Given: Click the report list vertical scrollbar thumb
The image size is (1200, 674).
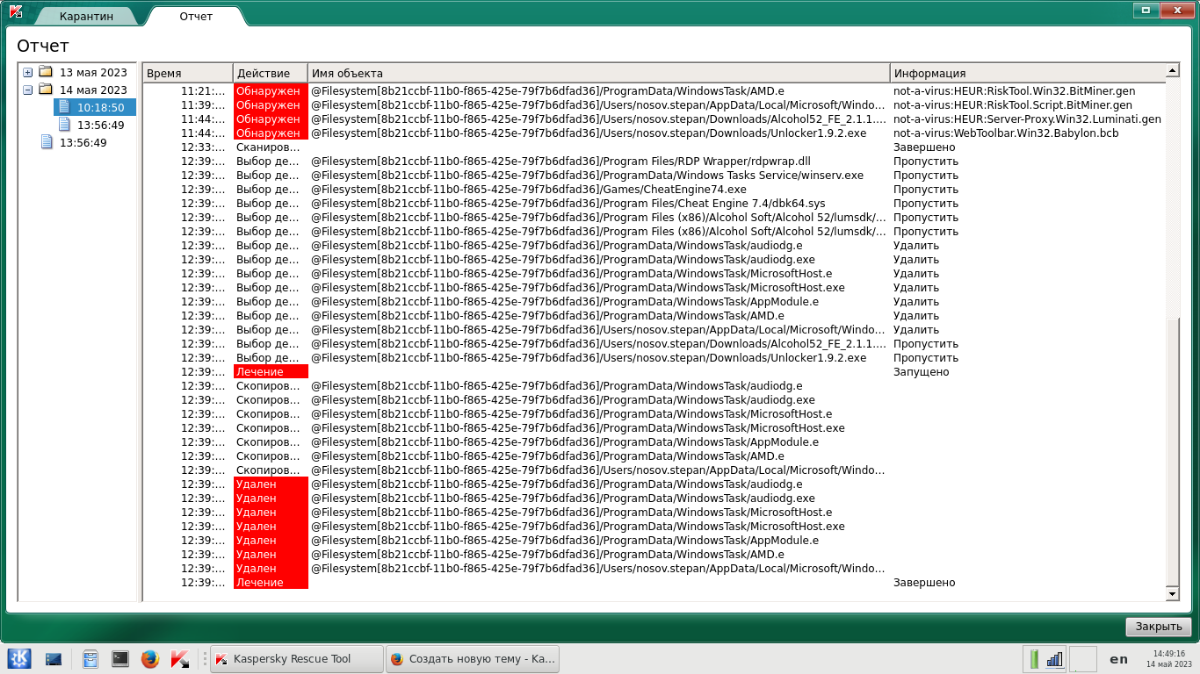Looking at the screenshot, I should pyautogui.click(x=1174, y=450).
